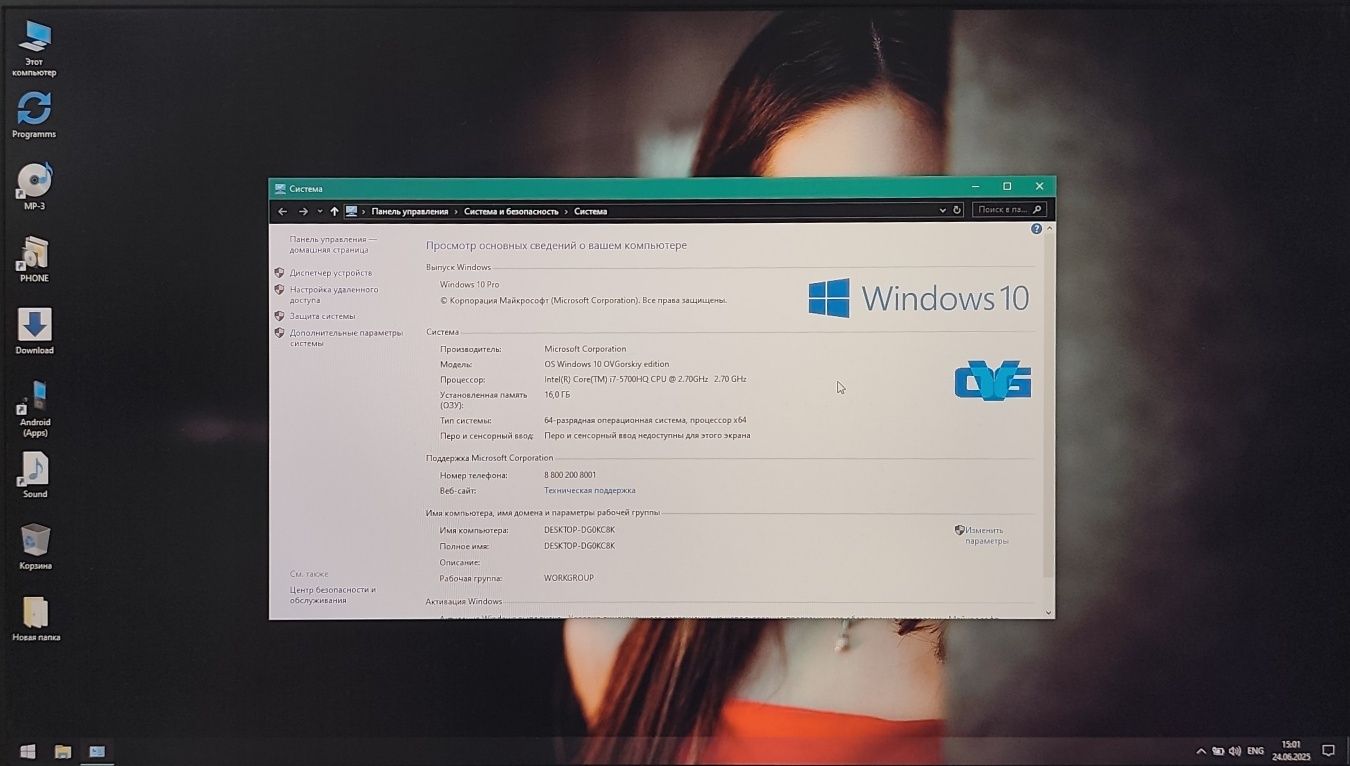The image size is (1350, 766).
Task: Select the Система breadcrumb segment
Action: point(590,211)
